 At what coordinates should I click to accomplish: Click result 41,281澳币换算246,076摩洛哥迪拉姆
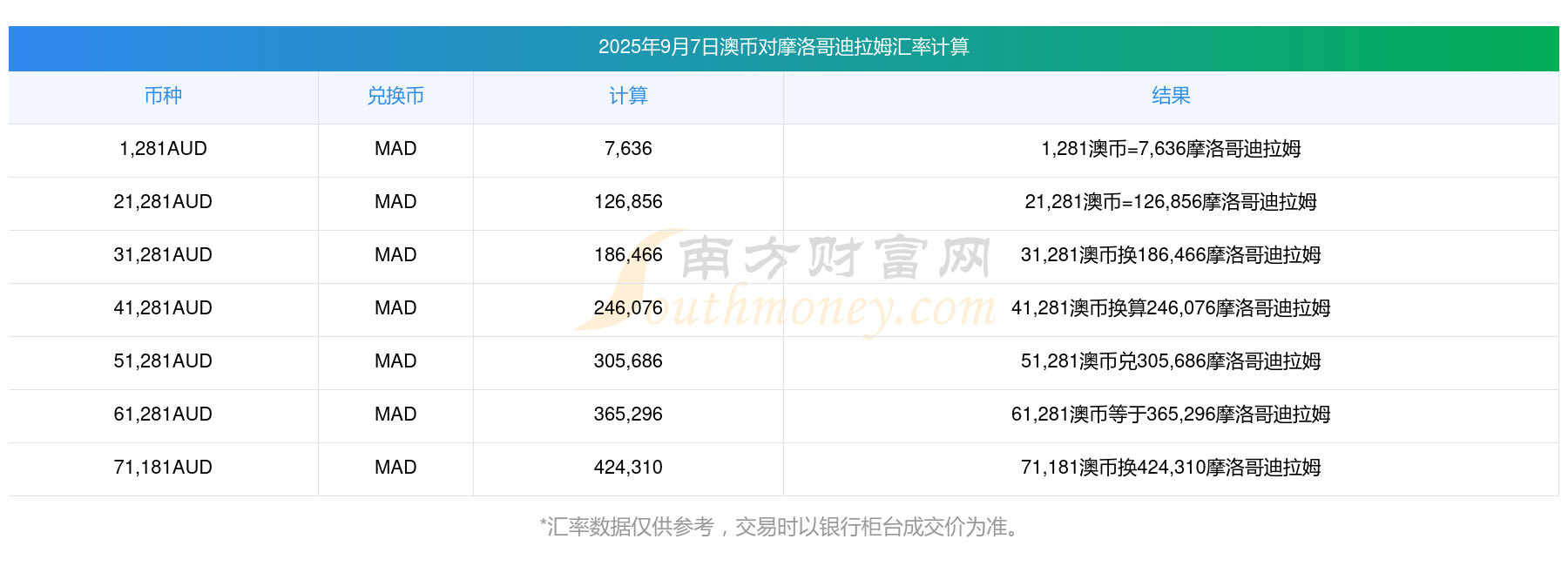pyautogui.click(x=1171, y=308)
